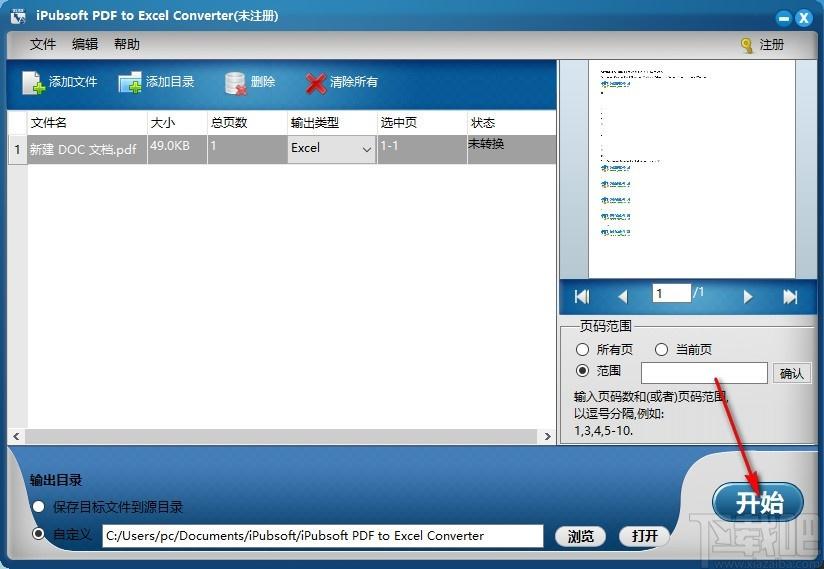Click the 文件名 column header
824x569 pixels.
[x=87, y=123]
